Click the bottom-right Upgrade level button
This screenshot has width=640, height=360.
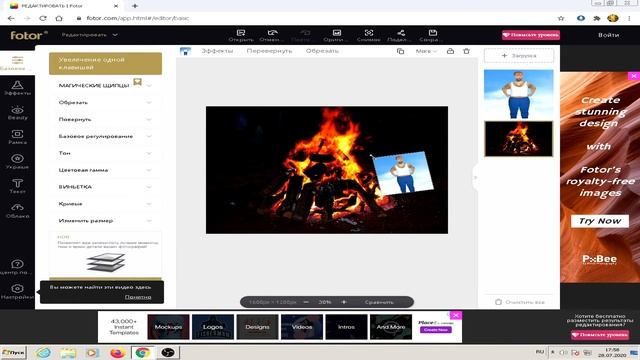click(600, 335)
